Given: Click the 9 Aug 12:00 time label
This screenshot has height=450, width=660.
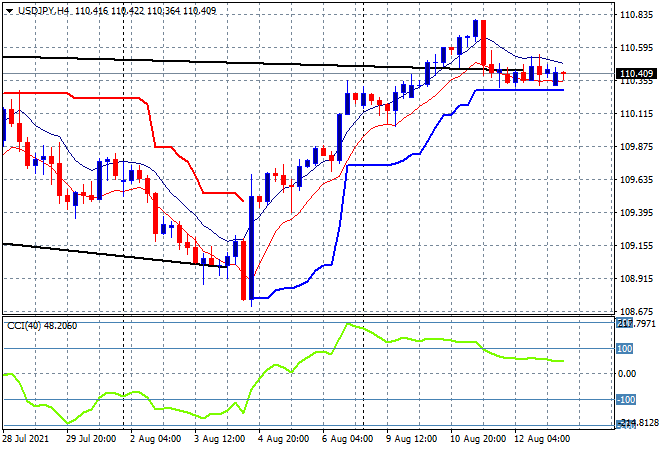Looking at the screenshot, I should (412, 439).
